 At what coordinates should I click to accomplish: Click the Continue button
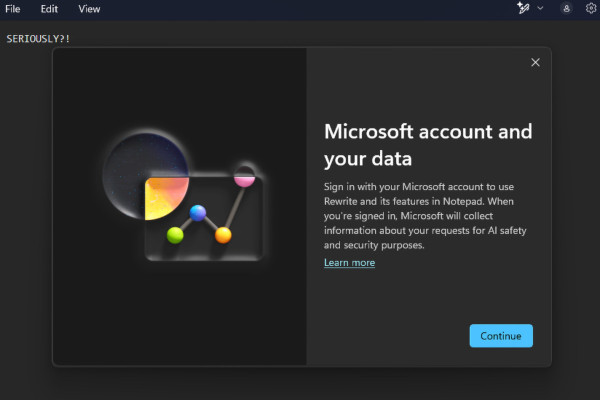501,336
